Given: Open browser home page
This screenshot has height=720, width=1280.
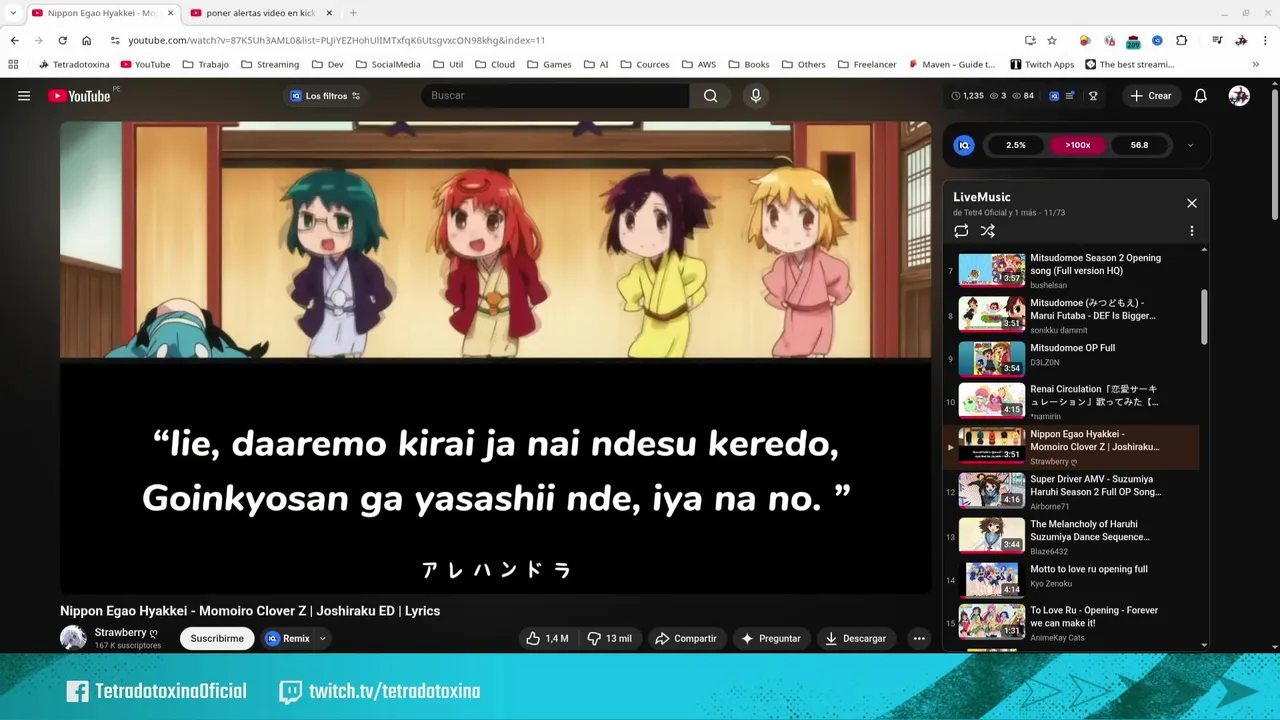Looking at the screenshot, I should [x=86, y=40].
